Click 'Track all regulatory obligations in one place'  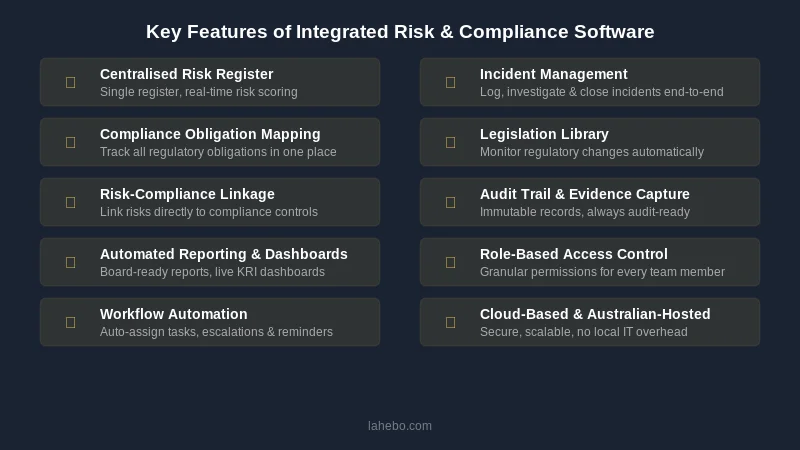218,152
